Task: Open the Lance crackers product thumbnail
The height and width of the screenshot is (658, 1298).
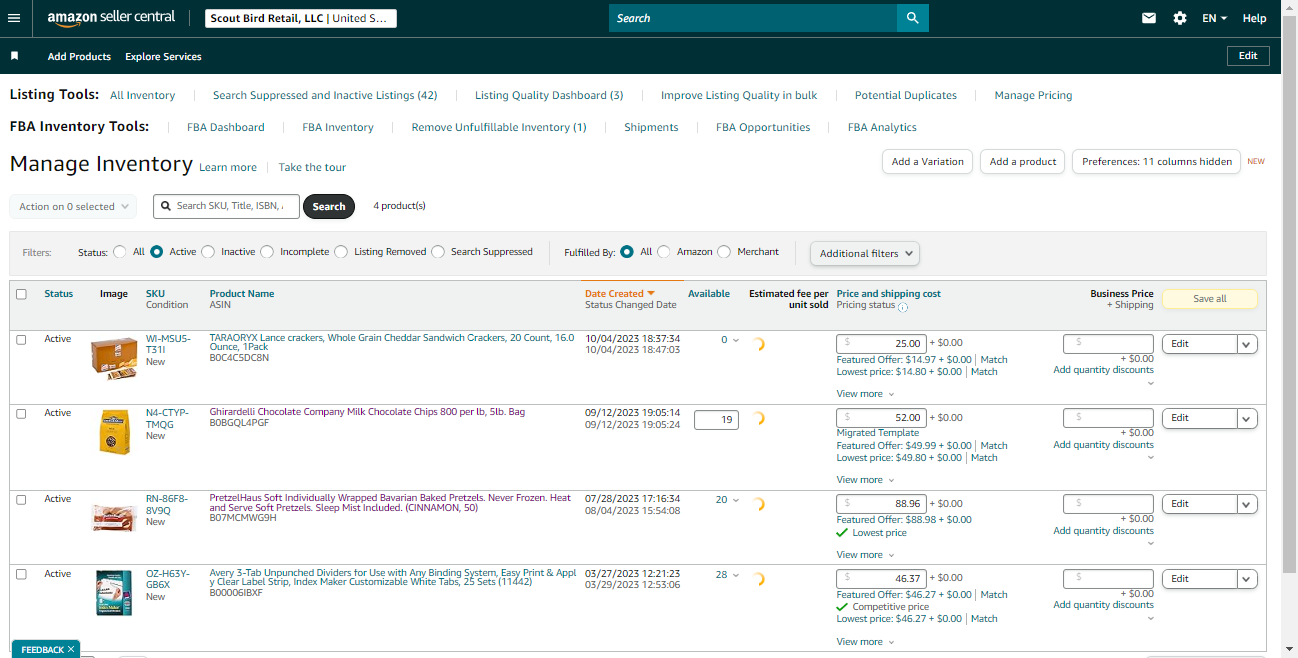Action: click(114, 357)
